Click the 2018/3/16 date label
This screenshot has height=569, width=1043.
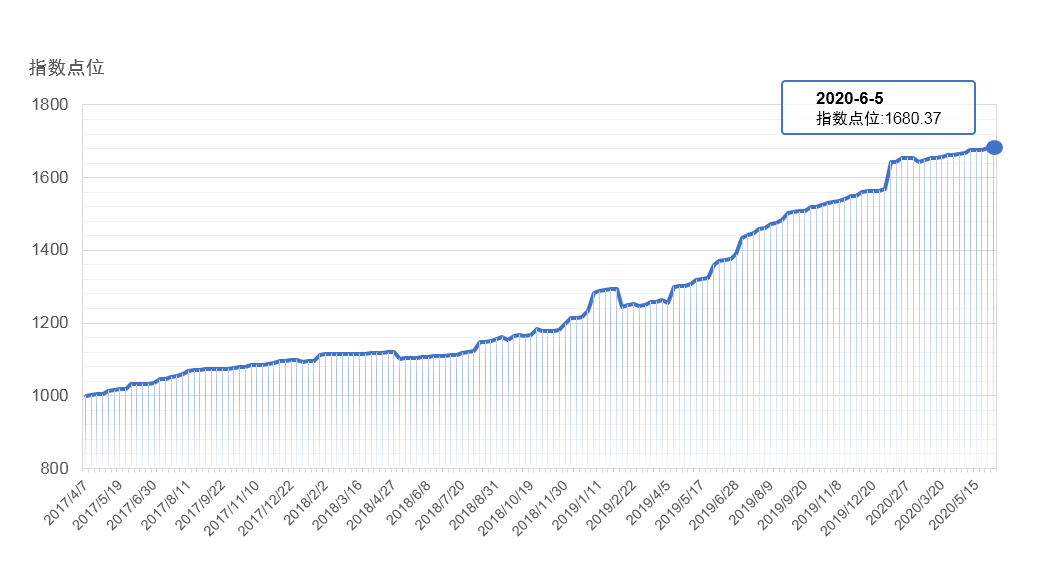click(337, 504)
